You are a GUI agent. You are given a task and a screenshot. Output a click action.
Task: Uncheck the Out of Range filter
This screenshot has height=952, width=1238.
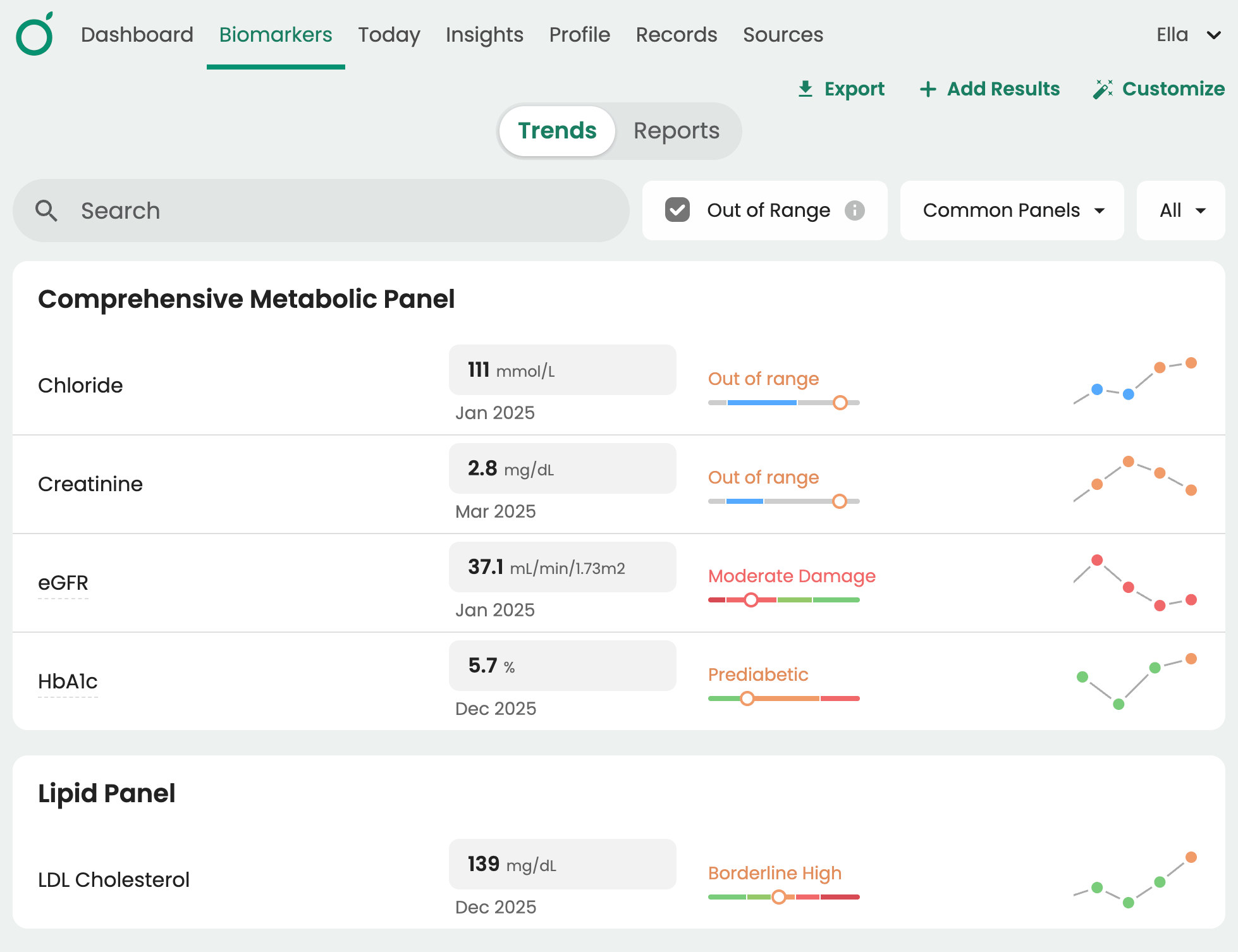point(677,211)
